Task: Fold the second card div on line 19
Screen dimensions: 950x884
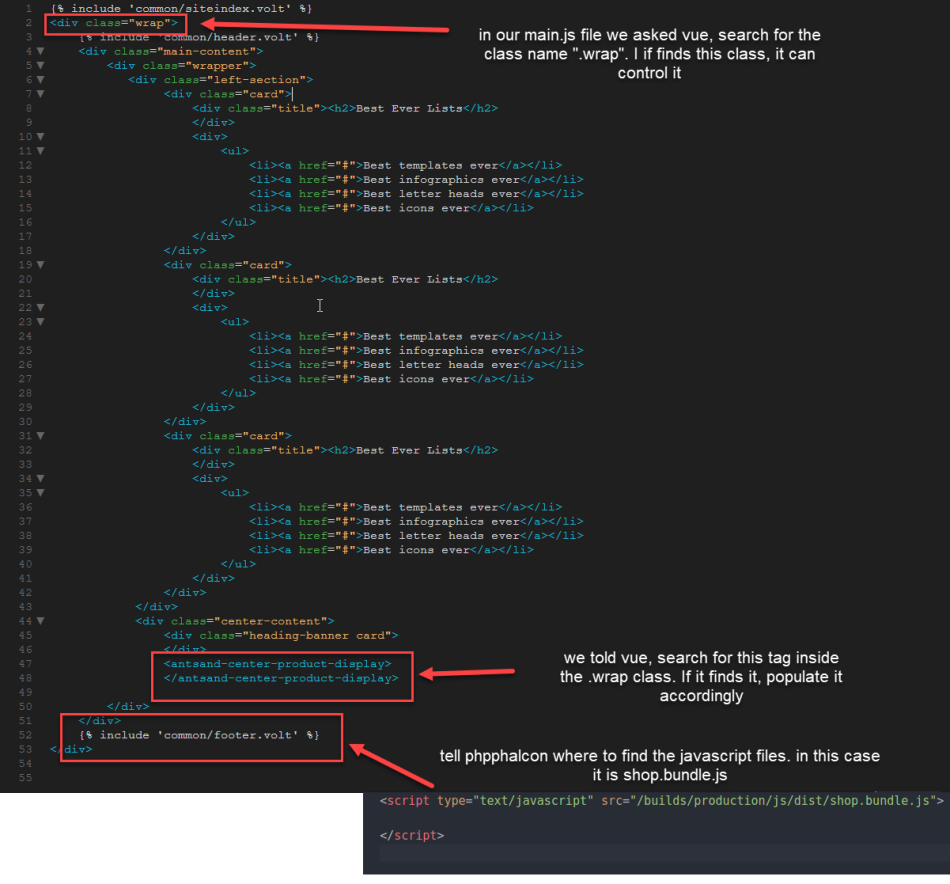Action: [41, 265]
